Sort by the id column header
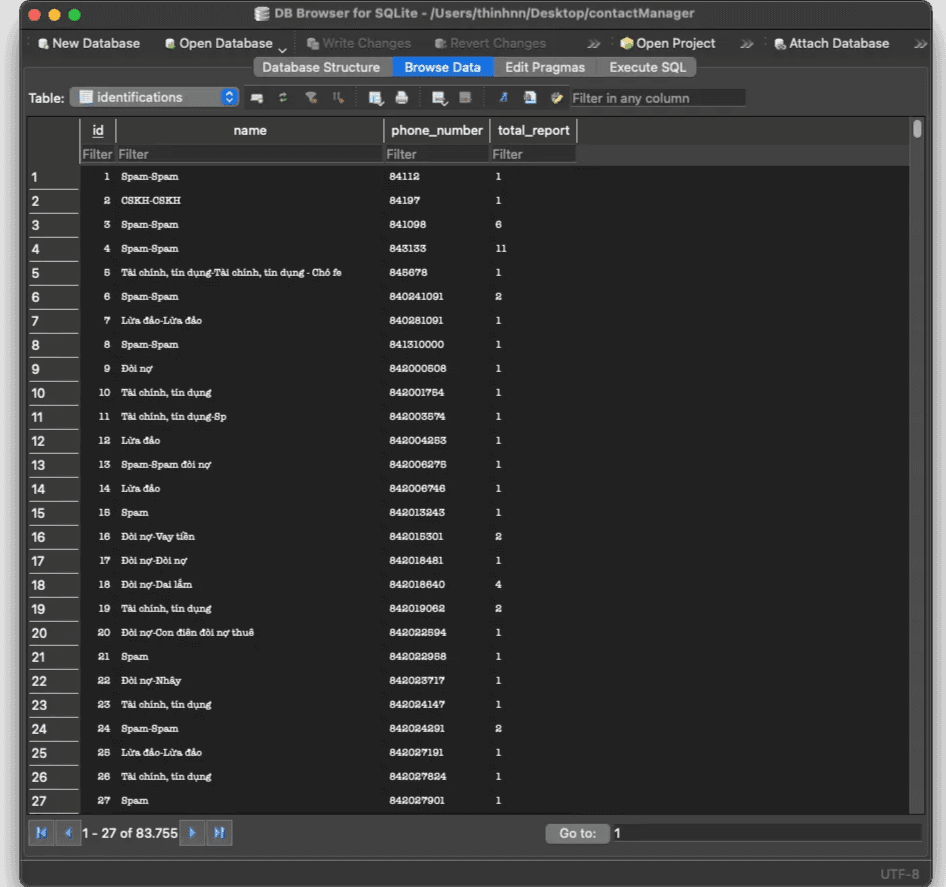The image size is (946, 887). click(98, 130)
